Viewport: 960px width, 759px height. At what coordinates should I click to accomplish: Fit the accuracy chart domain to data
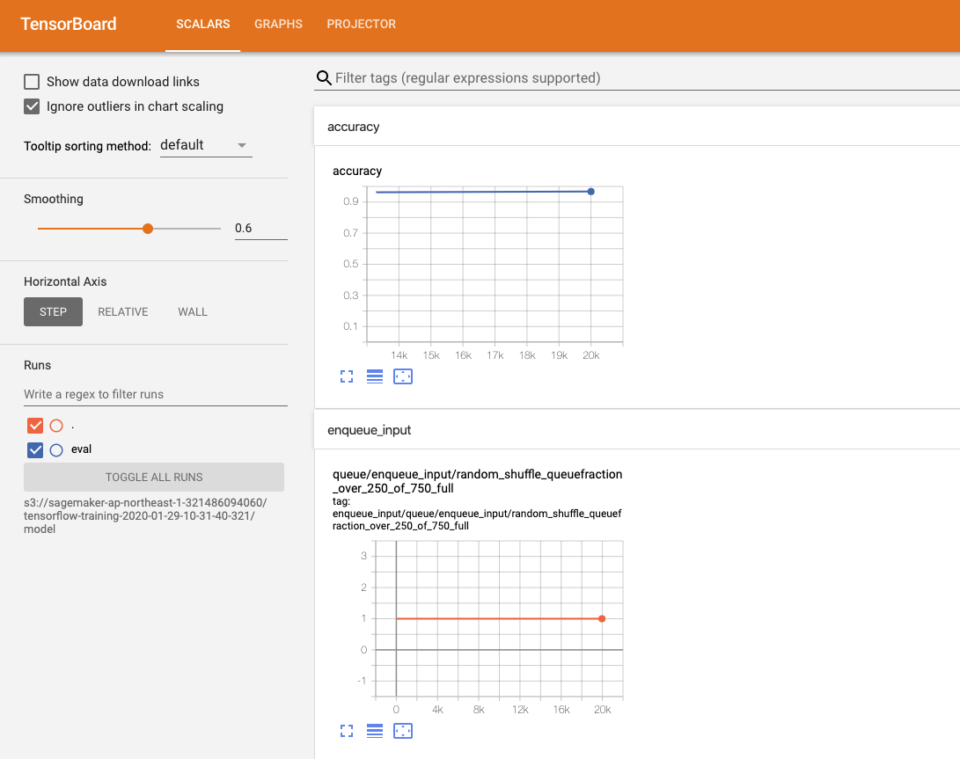[402, 376]
